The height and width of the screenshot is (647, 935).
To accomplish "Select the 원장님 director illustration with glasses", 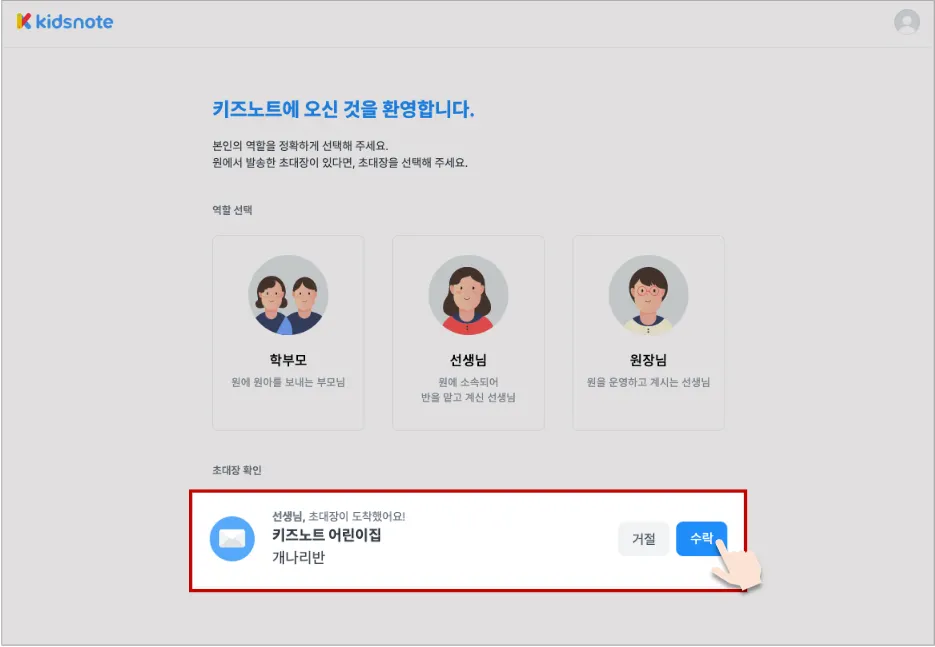I will click(x=648, y=295).
